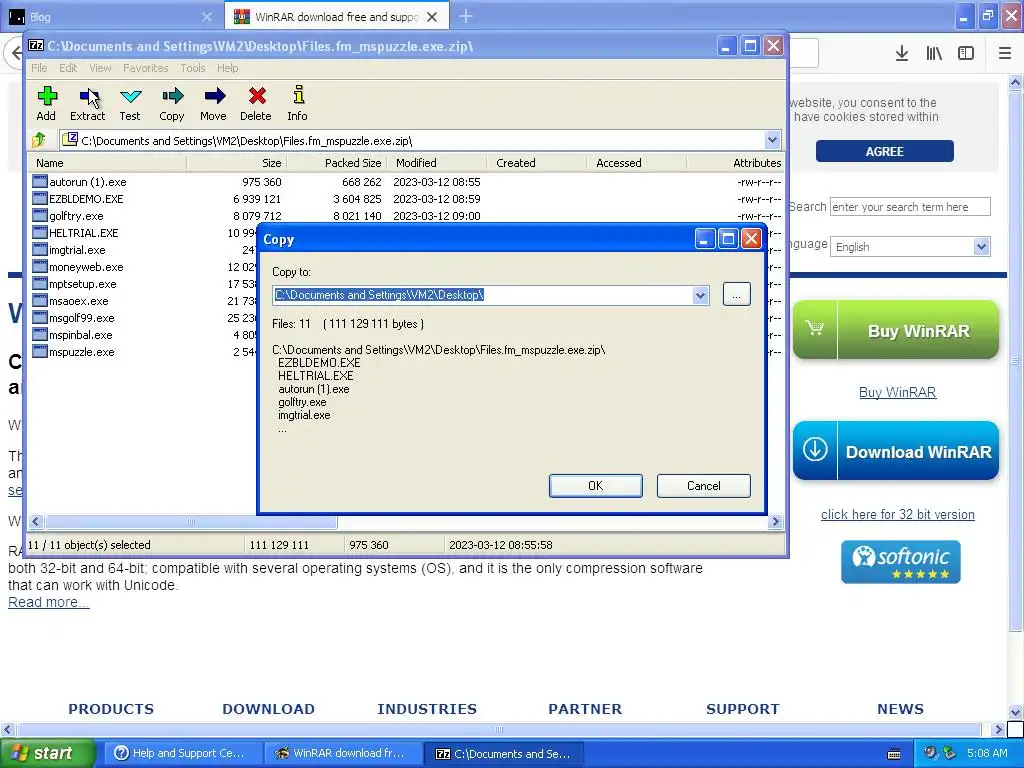Click the on-screen keyboard tray icon

894,754
